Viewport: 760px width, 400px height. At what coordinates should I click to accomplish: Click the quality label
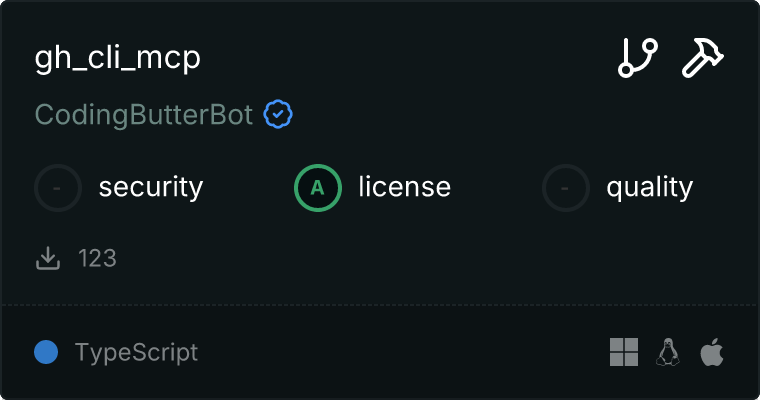click(649, 187)
